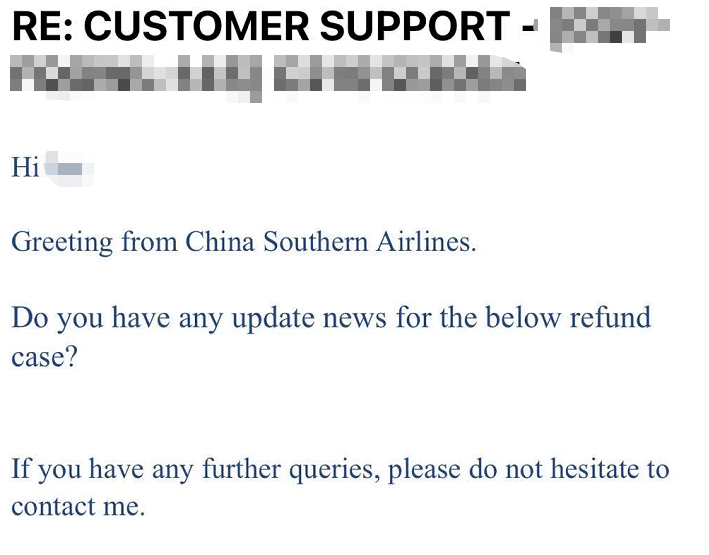This screenshot has width=709, height=555.
Task: Click the word "SUPPORT" in the subject
Action: coord(415,26)
